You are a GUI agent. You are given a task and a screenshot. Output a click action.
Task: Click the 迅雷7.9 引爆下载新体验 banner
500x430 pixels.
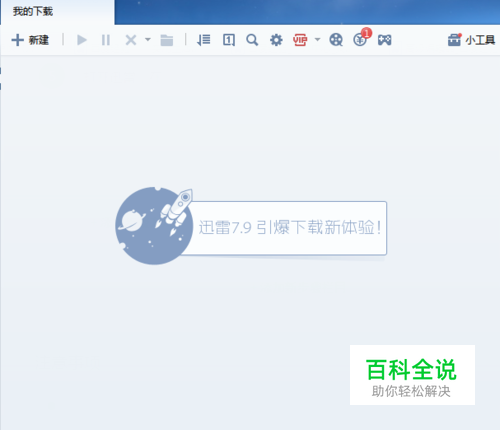(x=251, y=226)
